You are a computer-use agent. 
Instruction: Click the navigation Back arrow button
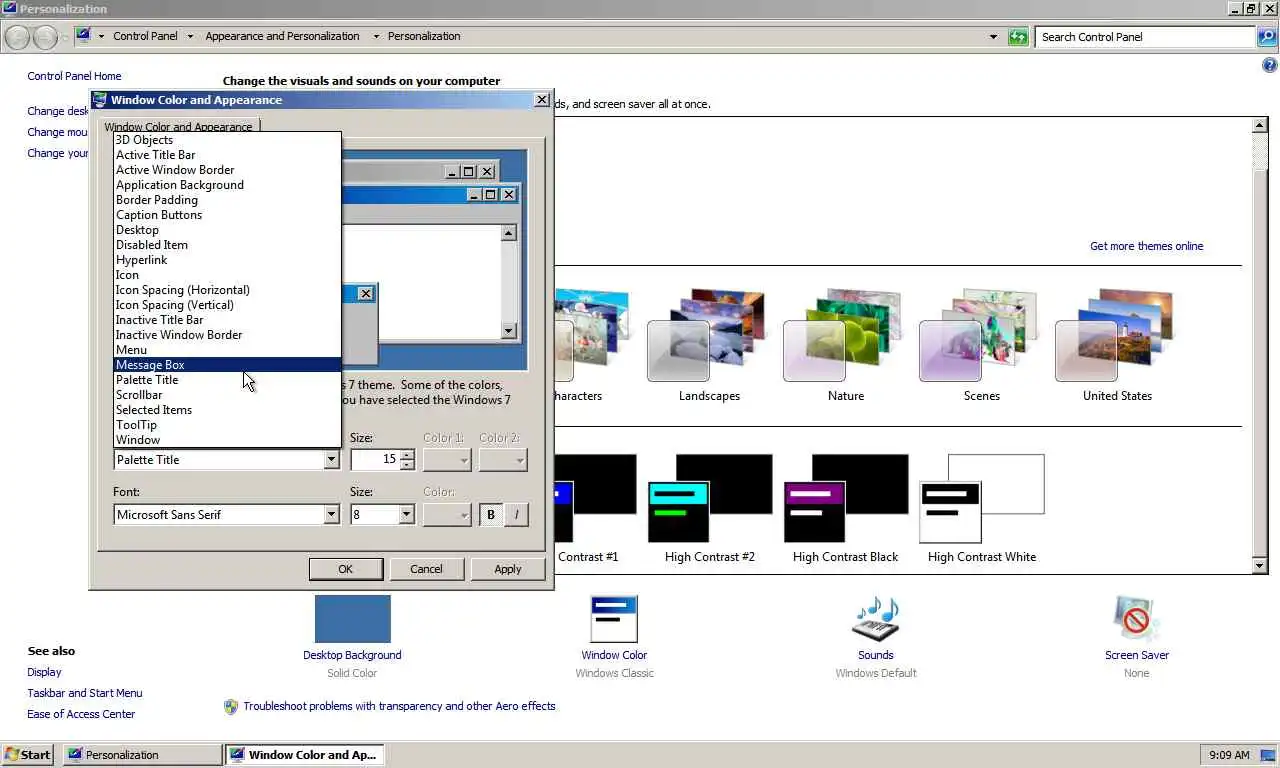tap(18, 37)
